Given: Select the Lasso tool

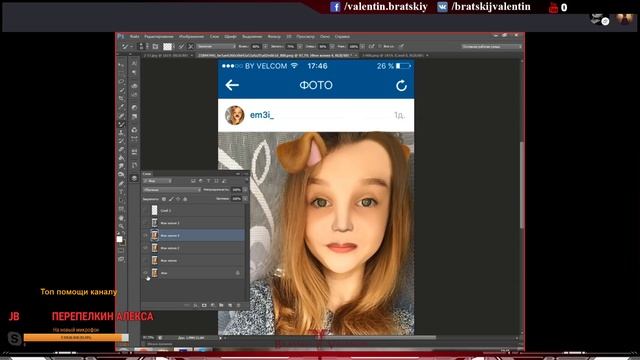Looking at the screenshot, I should tap(121, 82).
